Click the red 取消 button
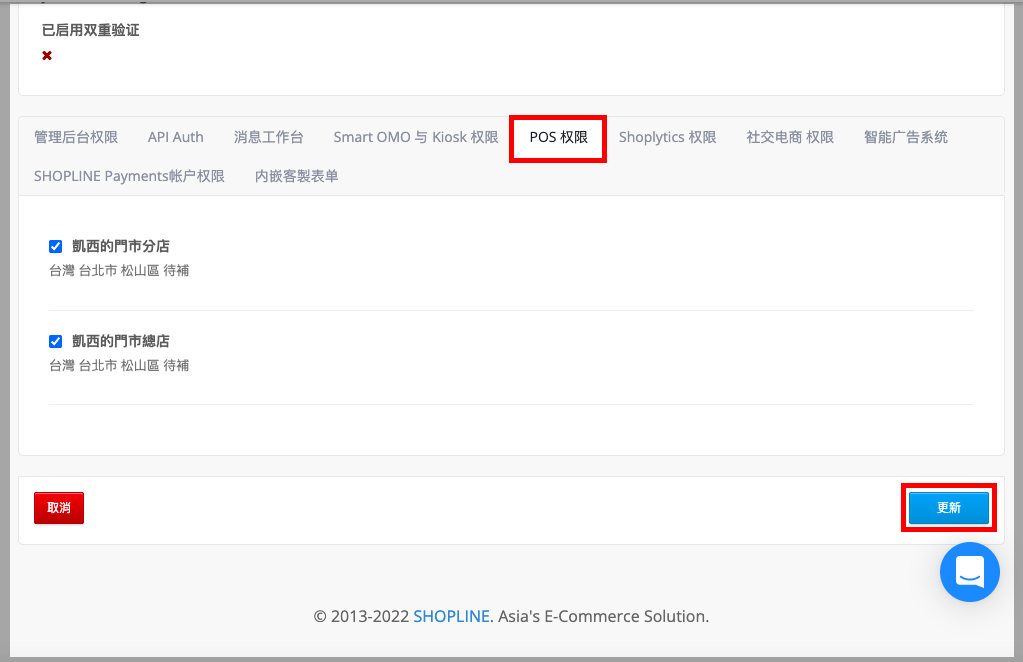The image size is (1023, 662). pos(59,507)
